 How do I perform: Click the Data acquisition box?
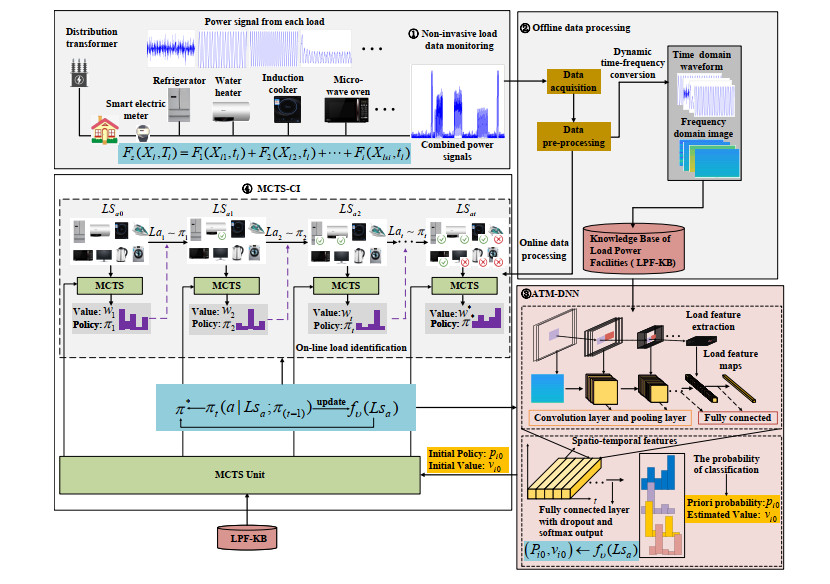pyautogui.click(x=572, y=78)
